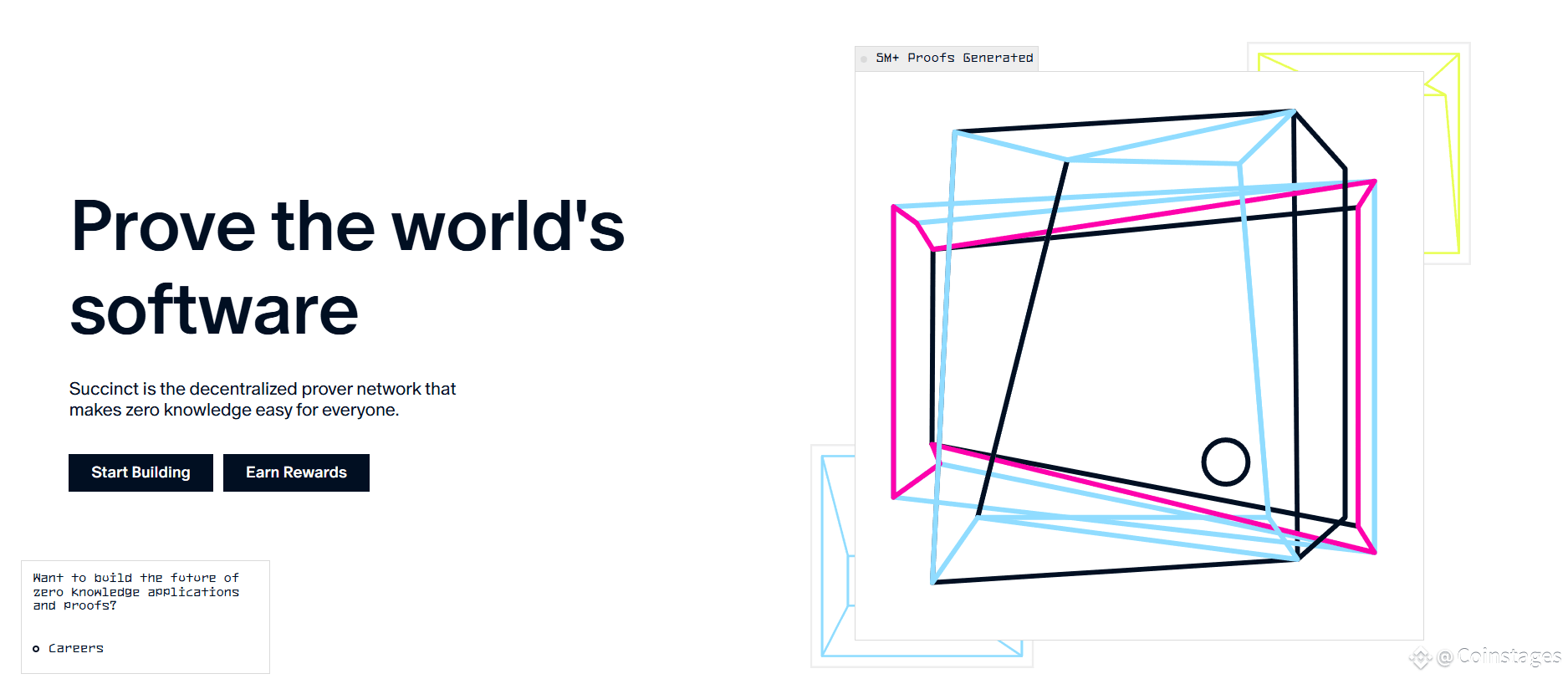
Task: Click the 'Succinct is the decentralized prover network' paragraph
Action: click(x=263, y=399)
